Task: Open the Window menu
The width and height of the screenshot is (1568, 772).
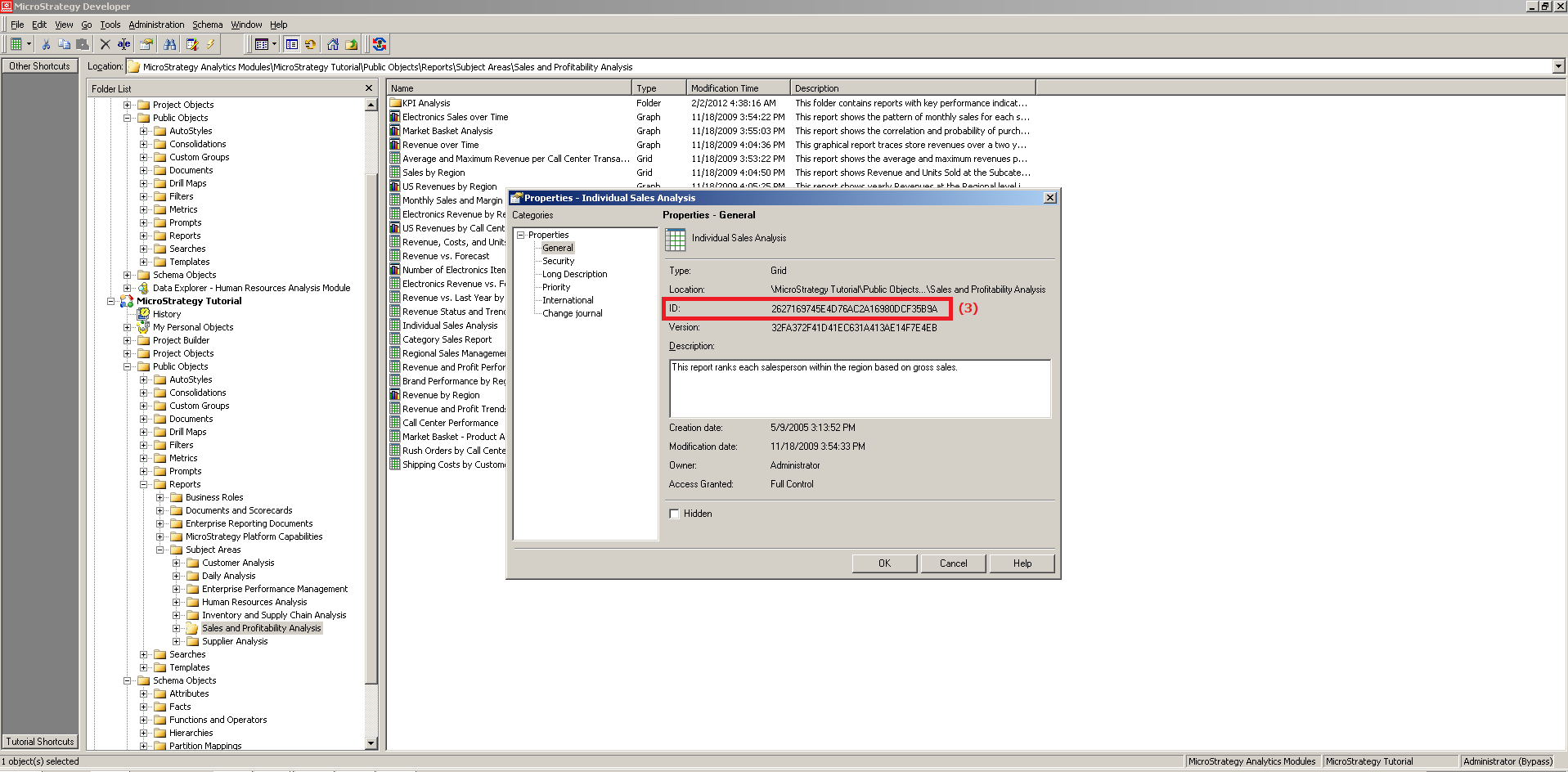Action: (246, 25)
